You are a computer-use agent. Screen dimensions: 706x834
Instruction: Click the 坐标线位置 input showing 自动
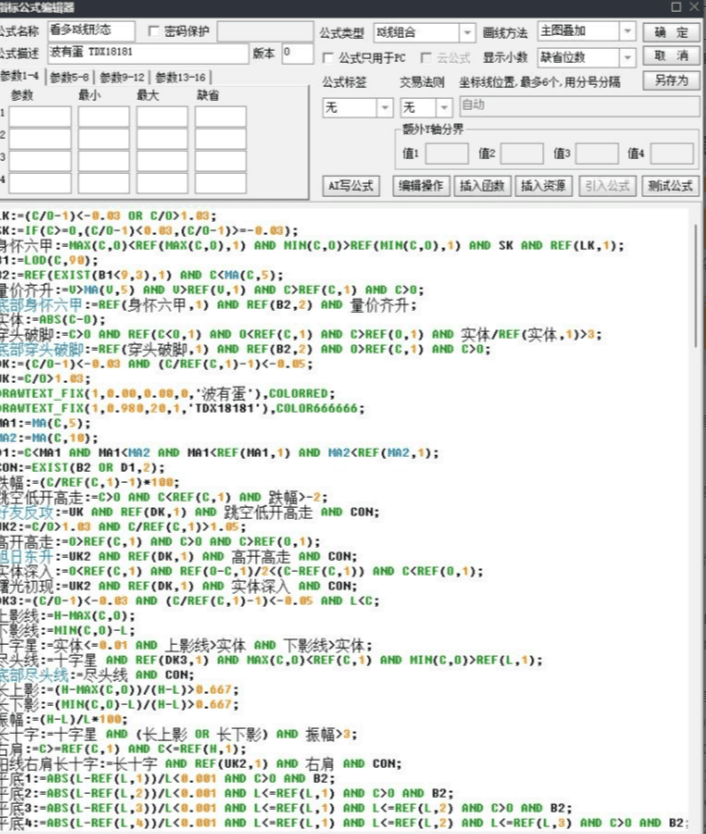[x=579, y=105]
